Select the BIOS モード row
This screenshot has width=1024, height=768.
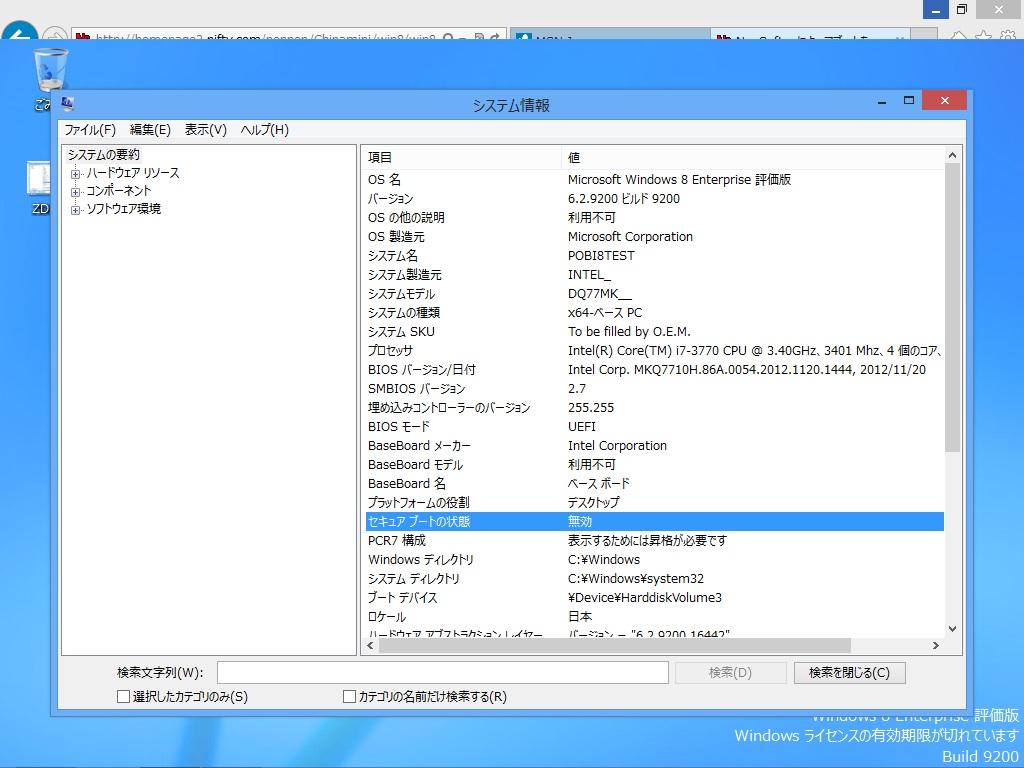[653, 426]
